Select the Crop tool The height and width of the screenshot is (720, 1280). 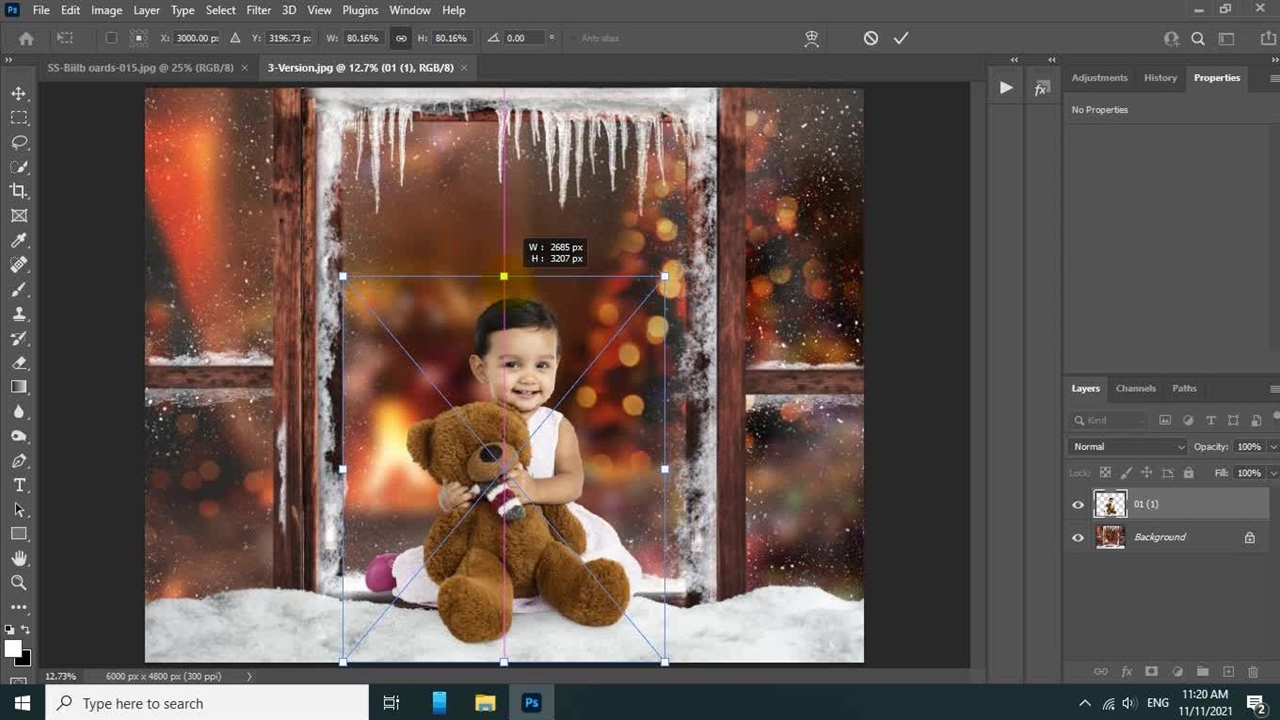19,191
